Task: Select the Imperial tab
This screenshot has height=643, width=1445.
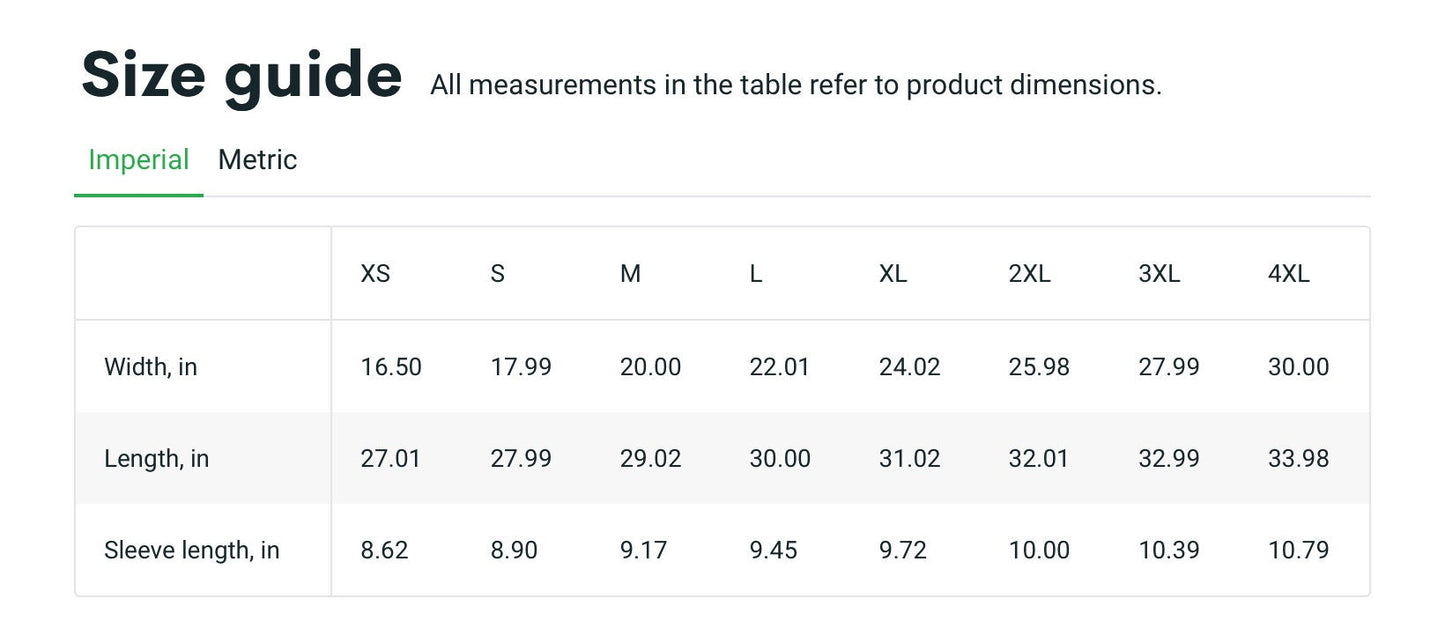Action: [139, 160]
